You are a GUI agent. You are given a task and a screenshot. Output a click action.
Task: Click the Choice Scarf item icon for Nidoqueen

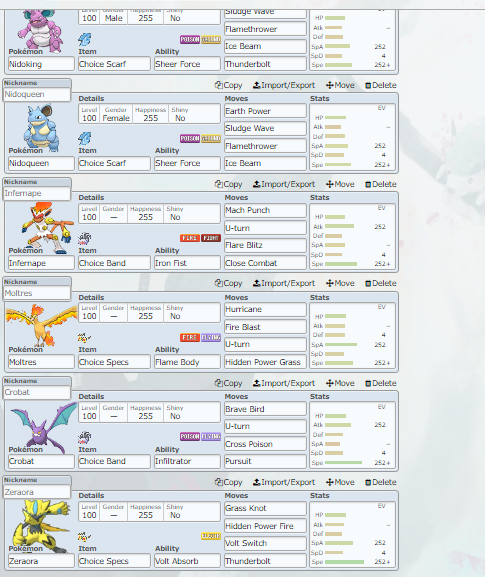(x=85, y=138)
